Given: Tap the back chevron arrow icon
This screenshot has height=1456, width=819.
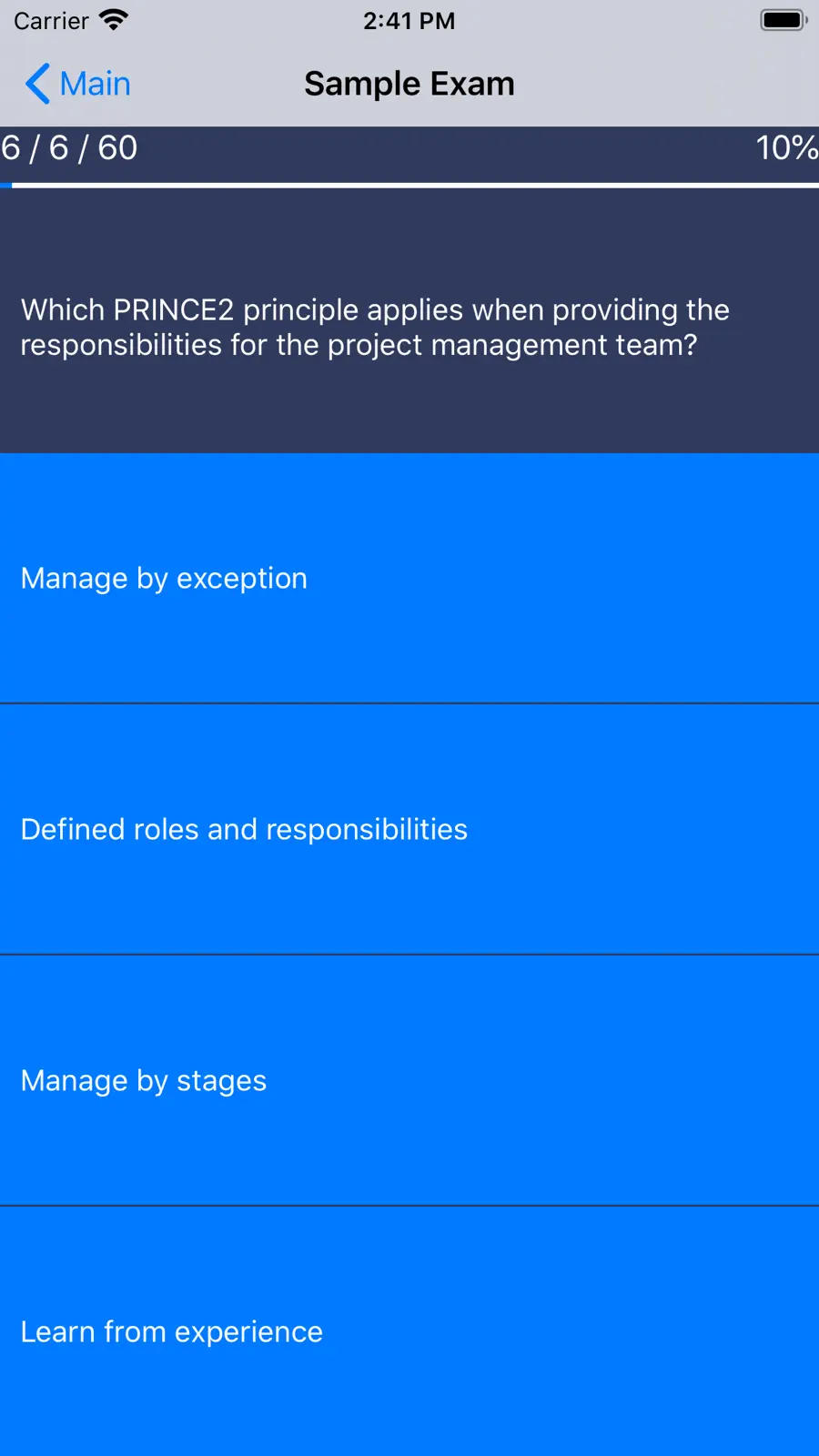Looking at the screenshot, I should pyautogui.click(x=37, y=84).
